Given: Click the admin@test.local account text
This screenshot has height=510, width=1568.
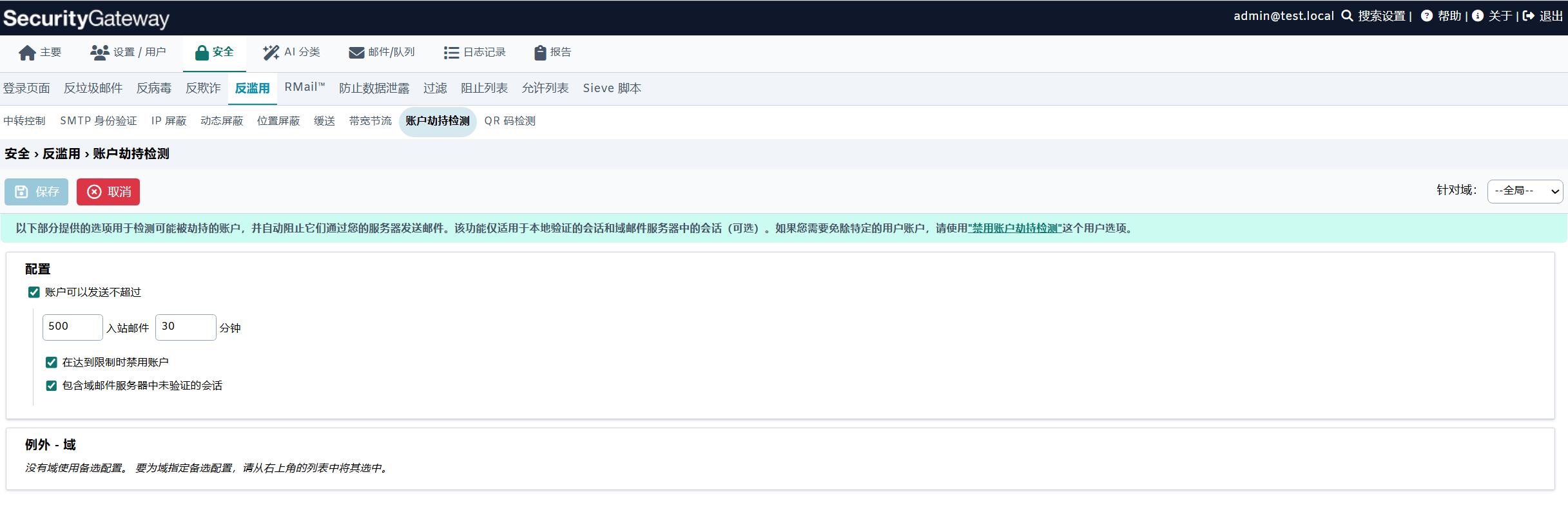Looking at the screenshot, I should 1284,16.
